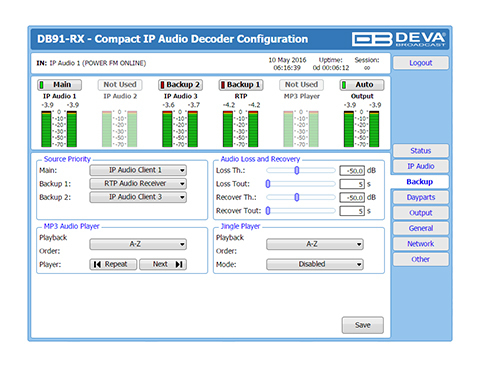
Task: Expand Jingle Player playback order dropdown
Action: (x=315, y=244)
